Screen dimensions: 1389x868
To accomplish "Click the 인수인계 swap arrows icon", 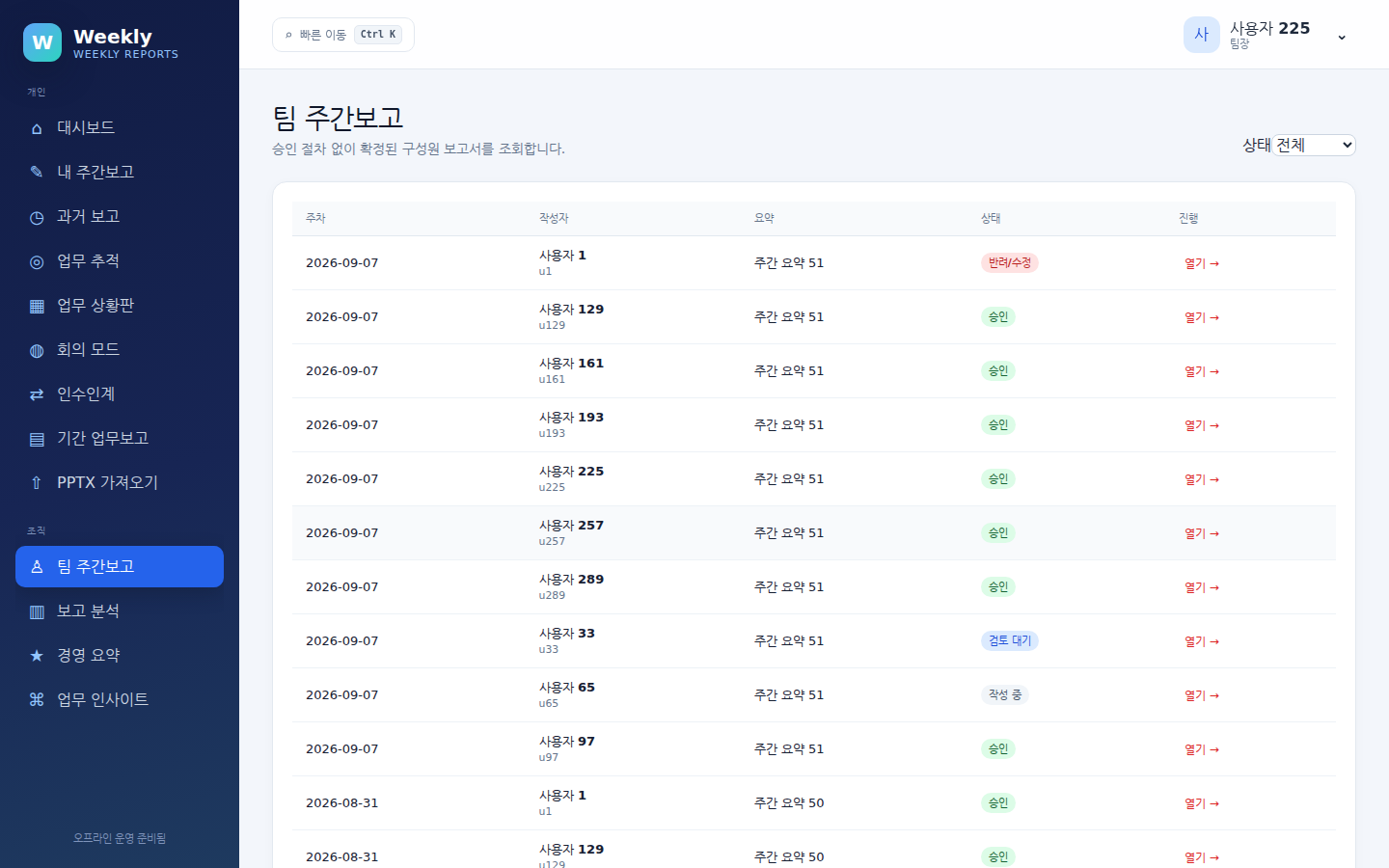I will point(37,394).
